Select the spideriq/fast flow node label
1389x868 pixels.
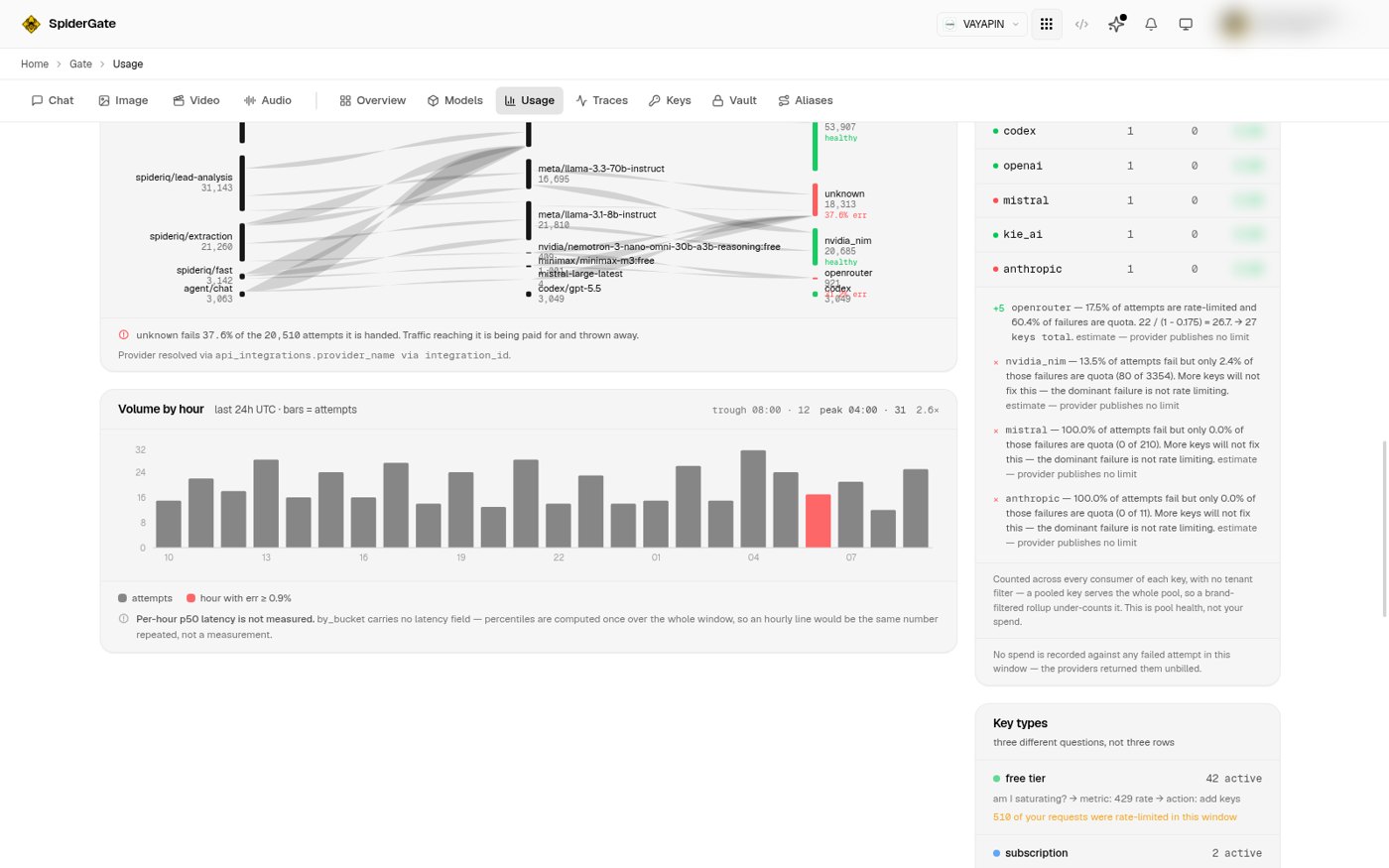coord(204,270)
